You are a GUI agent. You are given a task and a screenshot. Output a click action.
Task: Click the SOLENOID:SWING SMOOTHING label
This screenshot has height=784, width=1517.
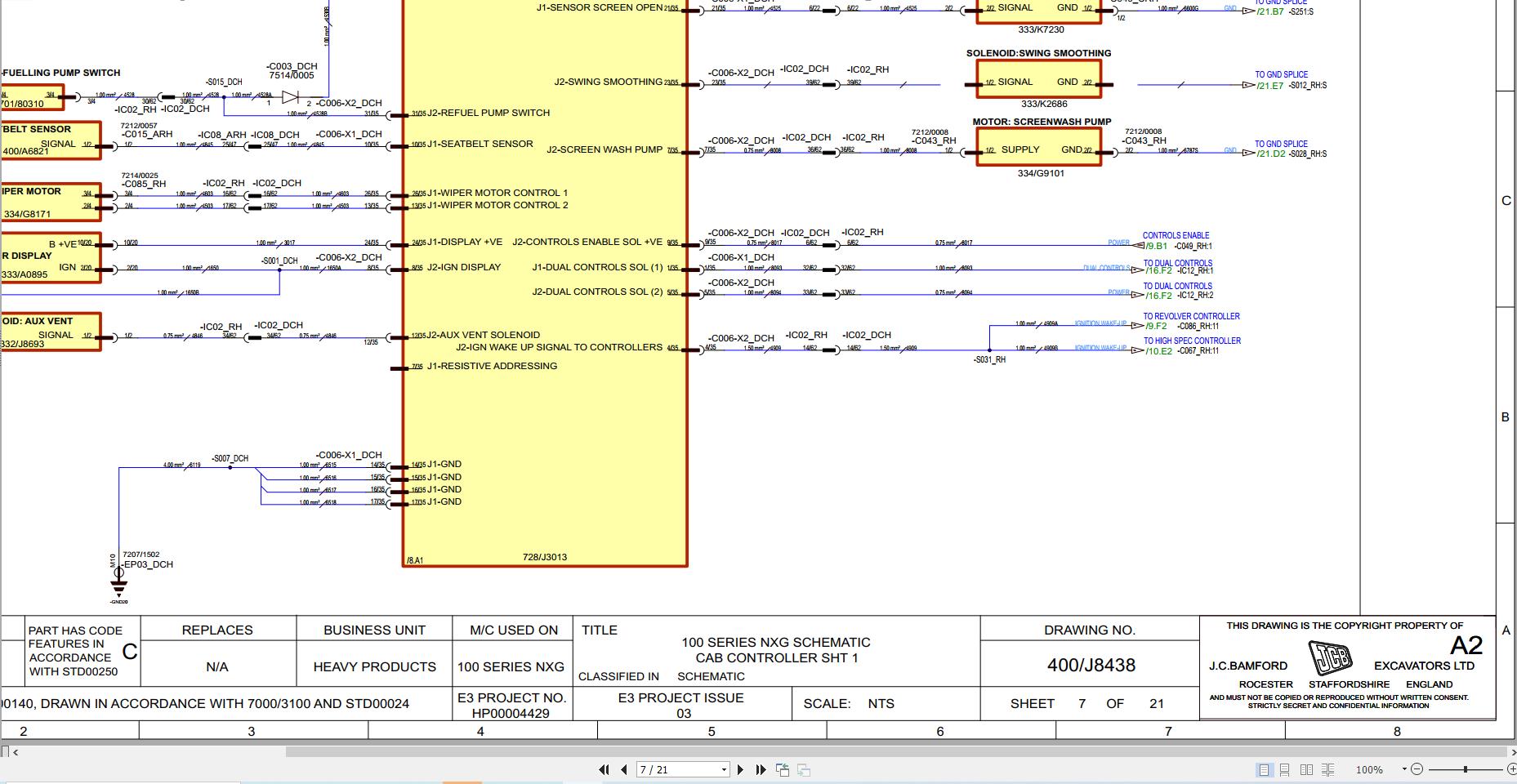(x=1038, y=53)
